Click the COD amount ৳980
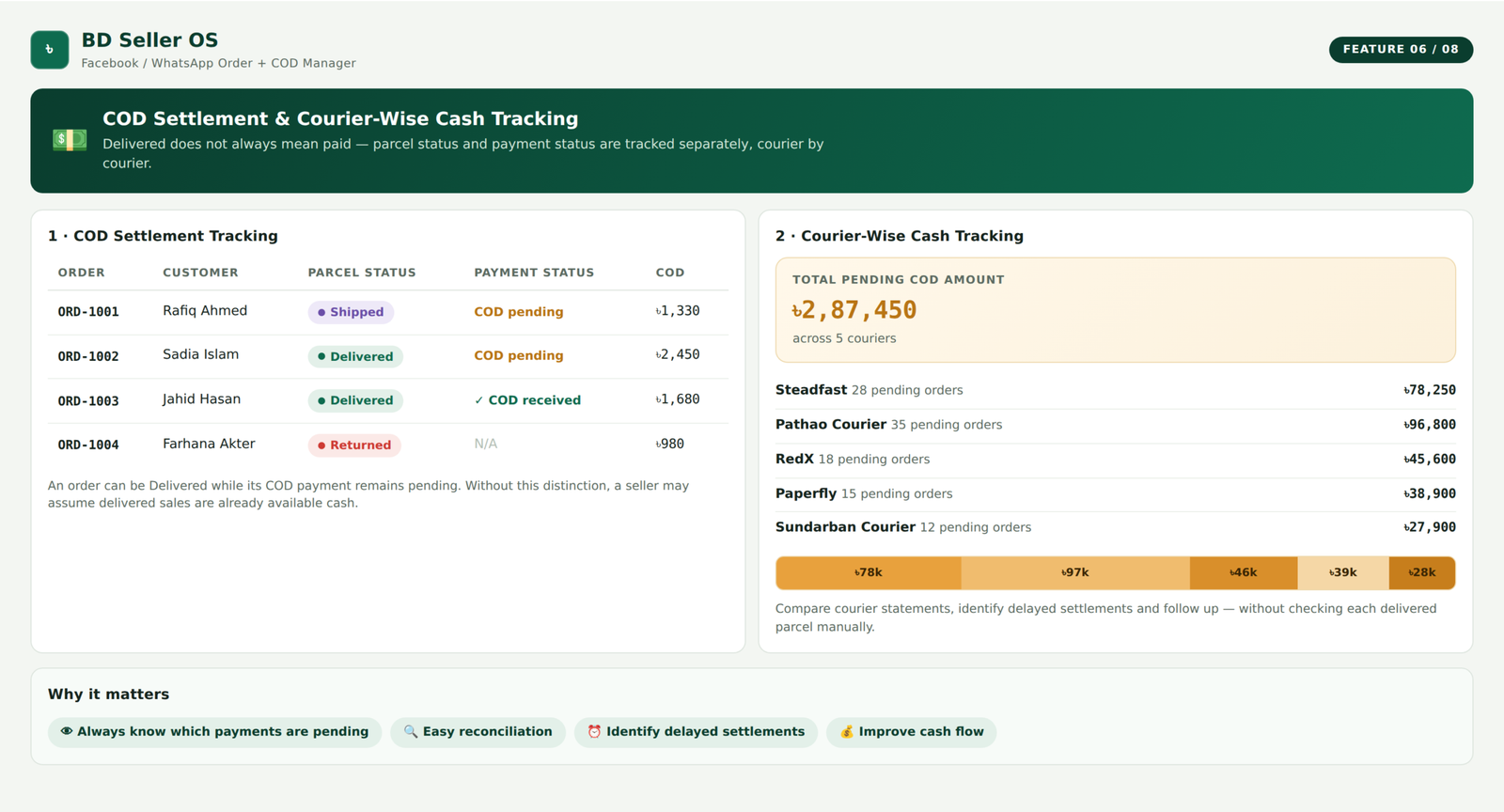The width and height of the screenshot is (1504, 812). click(x=670, y=444)
